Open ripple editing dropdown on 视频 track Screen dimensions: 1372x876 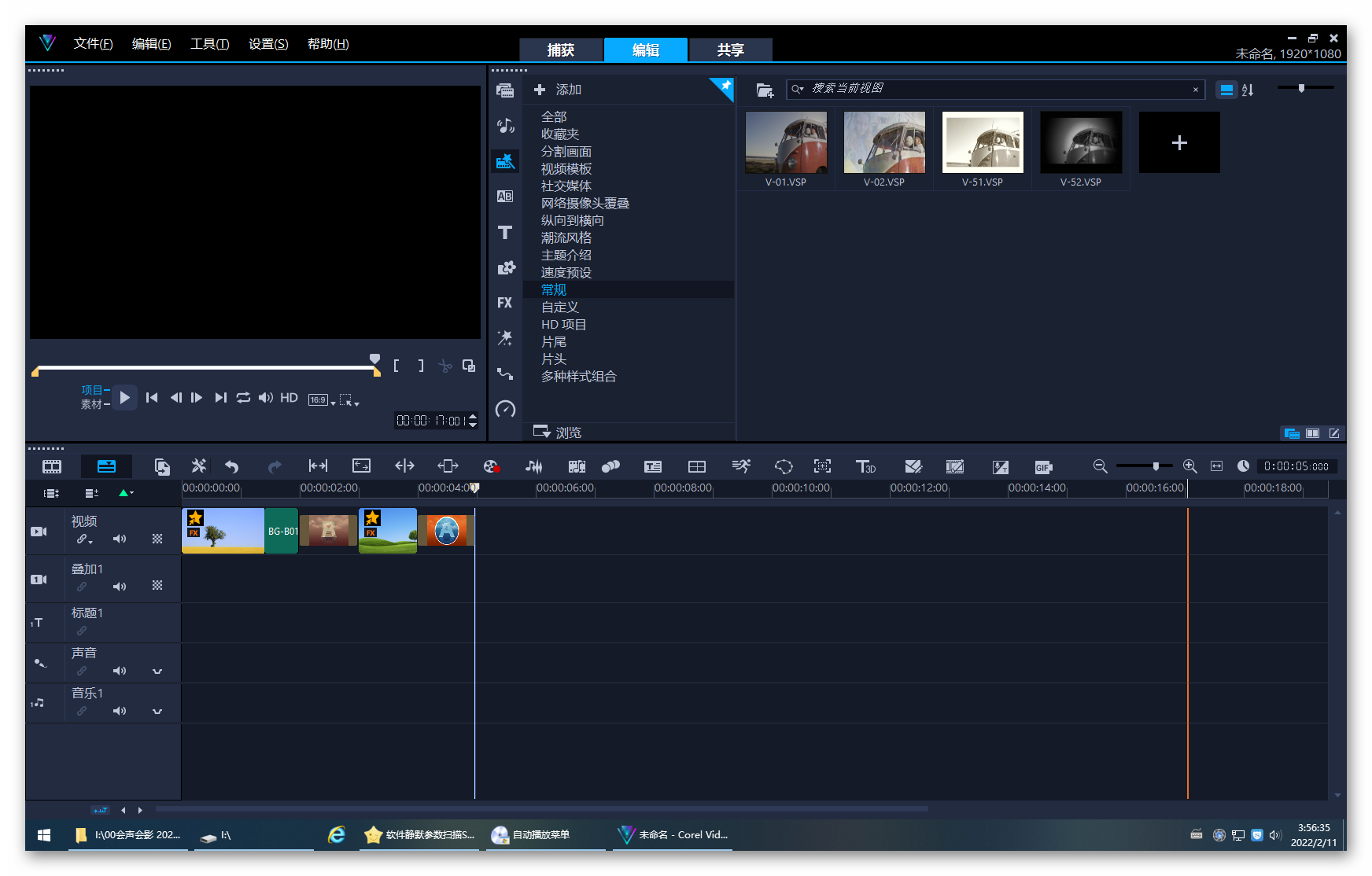84,539
